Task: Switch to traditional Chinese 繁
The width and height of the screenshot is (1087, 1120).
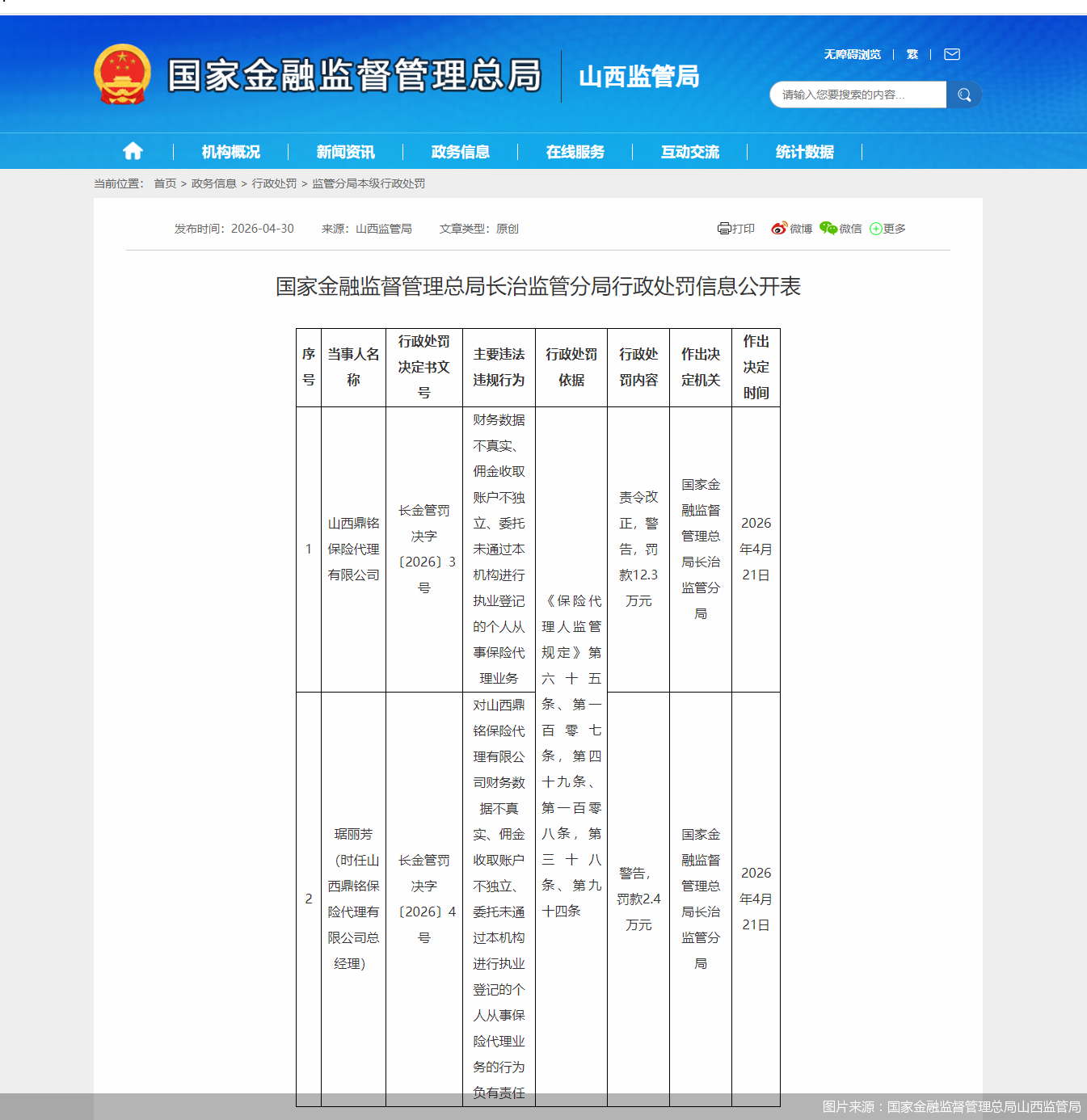Action: click(x=912, y=54)
